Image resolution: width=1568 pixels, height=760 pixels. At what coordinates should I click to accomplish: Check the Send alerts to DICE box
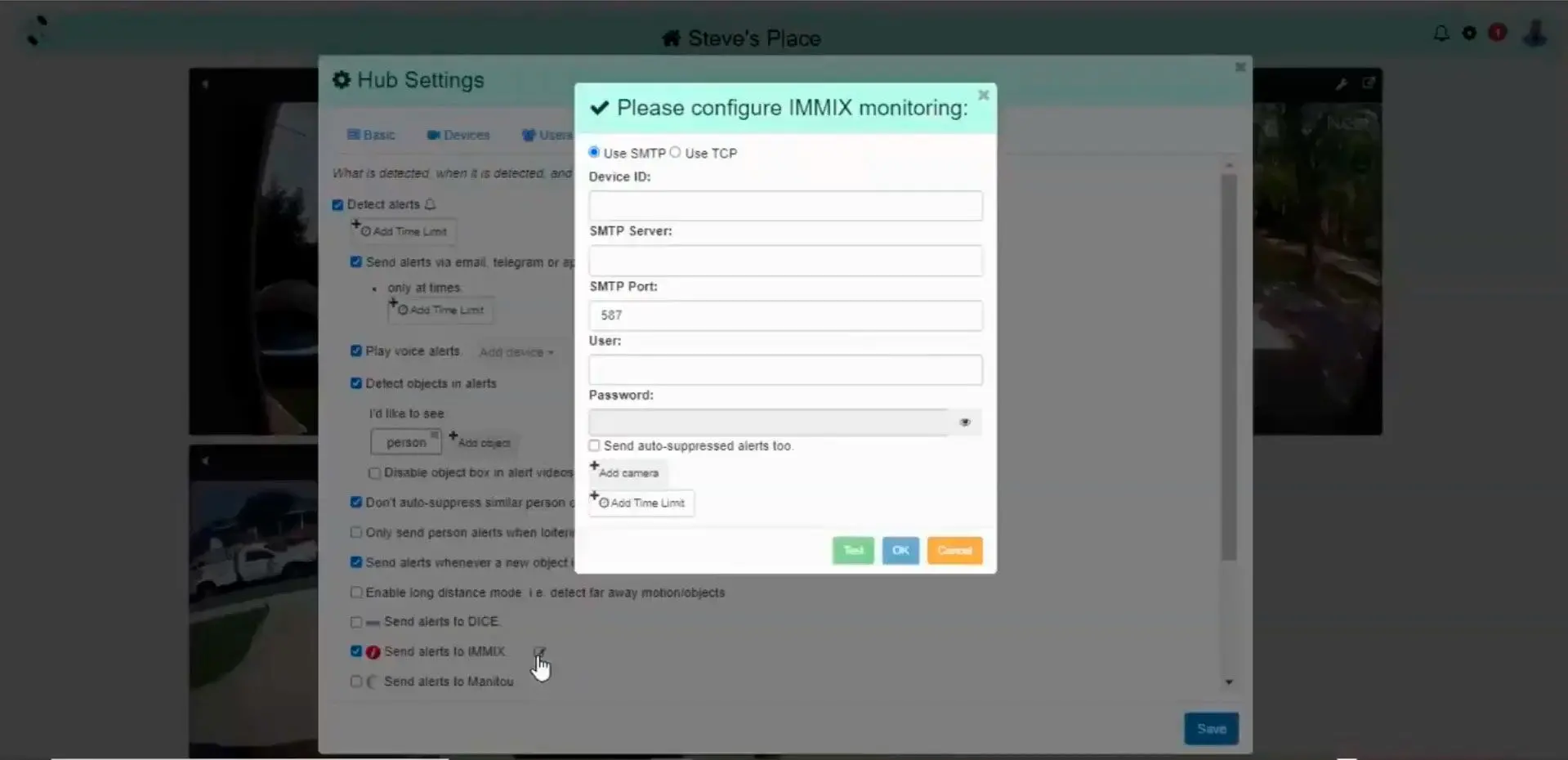point(356,622)
